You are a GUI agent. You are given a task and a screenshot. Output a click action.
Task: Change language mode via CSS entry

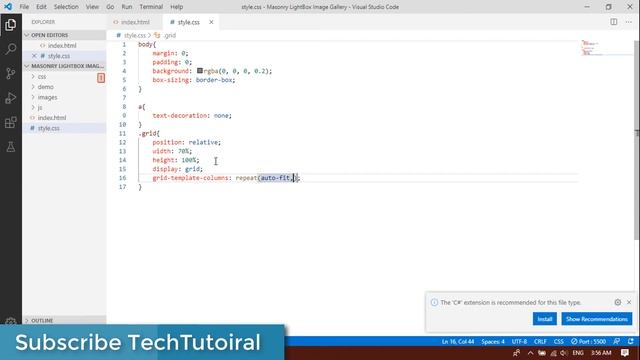pos(558,341)
